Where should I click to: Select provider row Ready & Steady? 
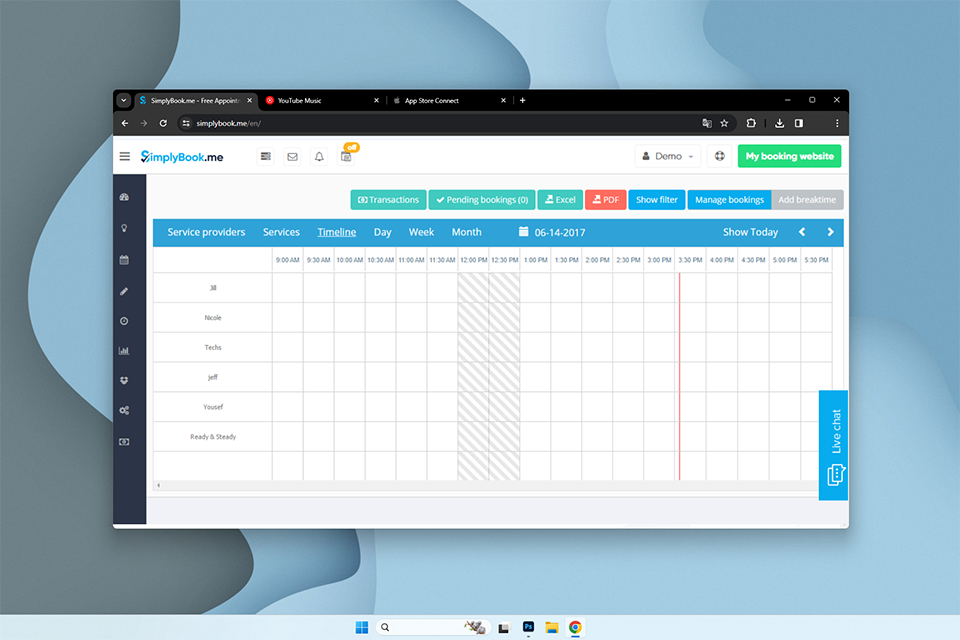(212, 437)
